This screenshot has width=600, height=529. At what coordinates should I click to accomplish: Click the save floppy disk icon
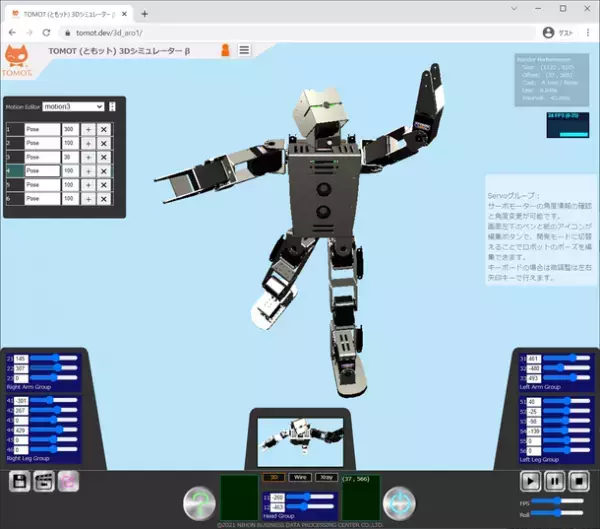[19, 481]
